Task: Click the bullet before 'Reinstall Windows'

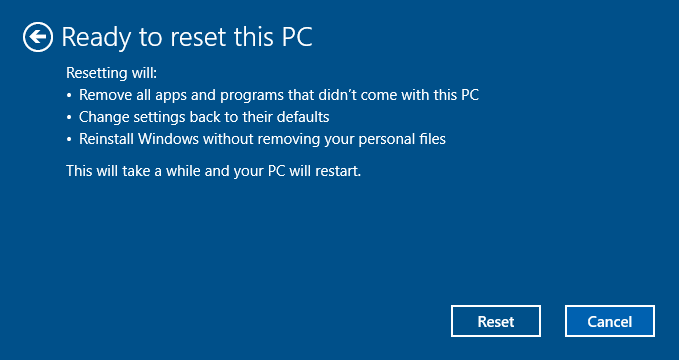Action: 69,140
